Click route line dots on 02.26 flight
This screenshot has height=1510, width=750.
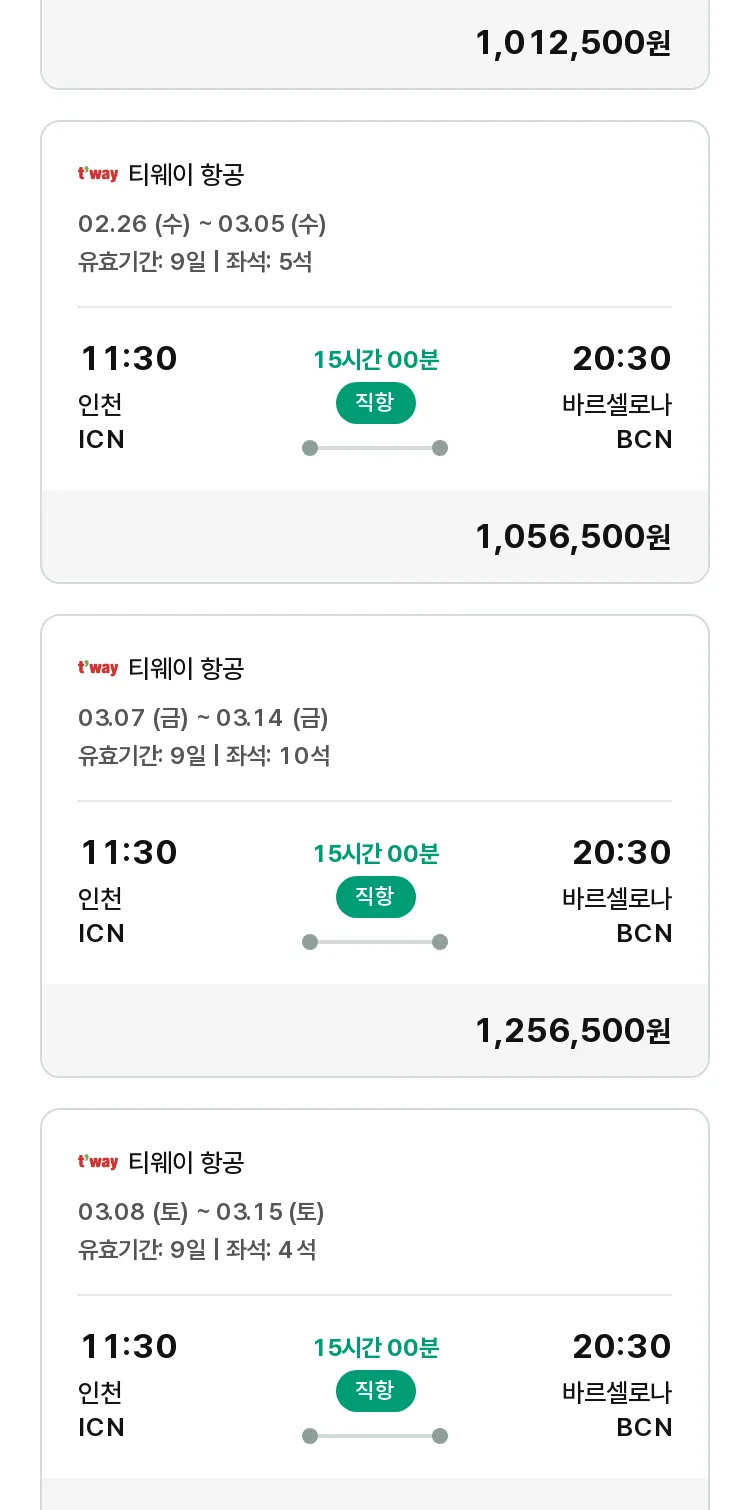[375, 448]
